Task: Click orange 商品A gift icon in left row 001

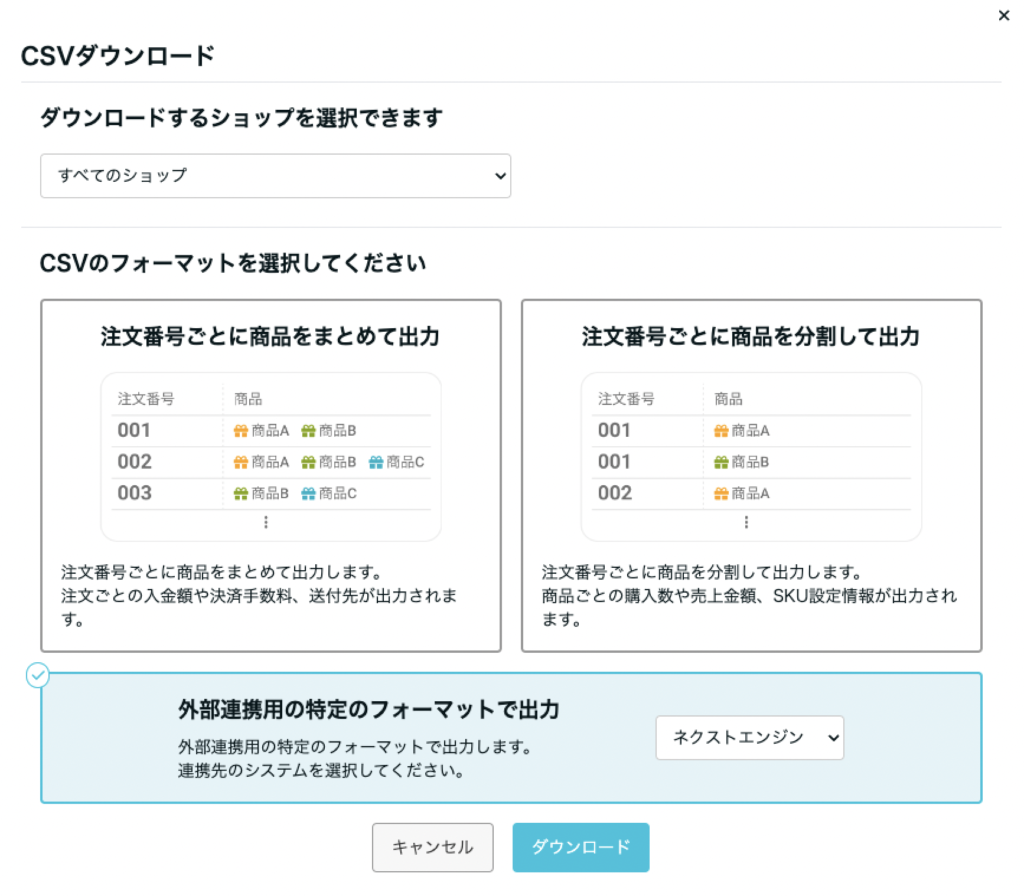Action: (x=240, y=431)
